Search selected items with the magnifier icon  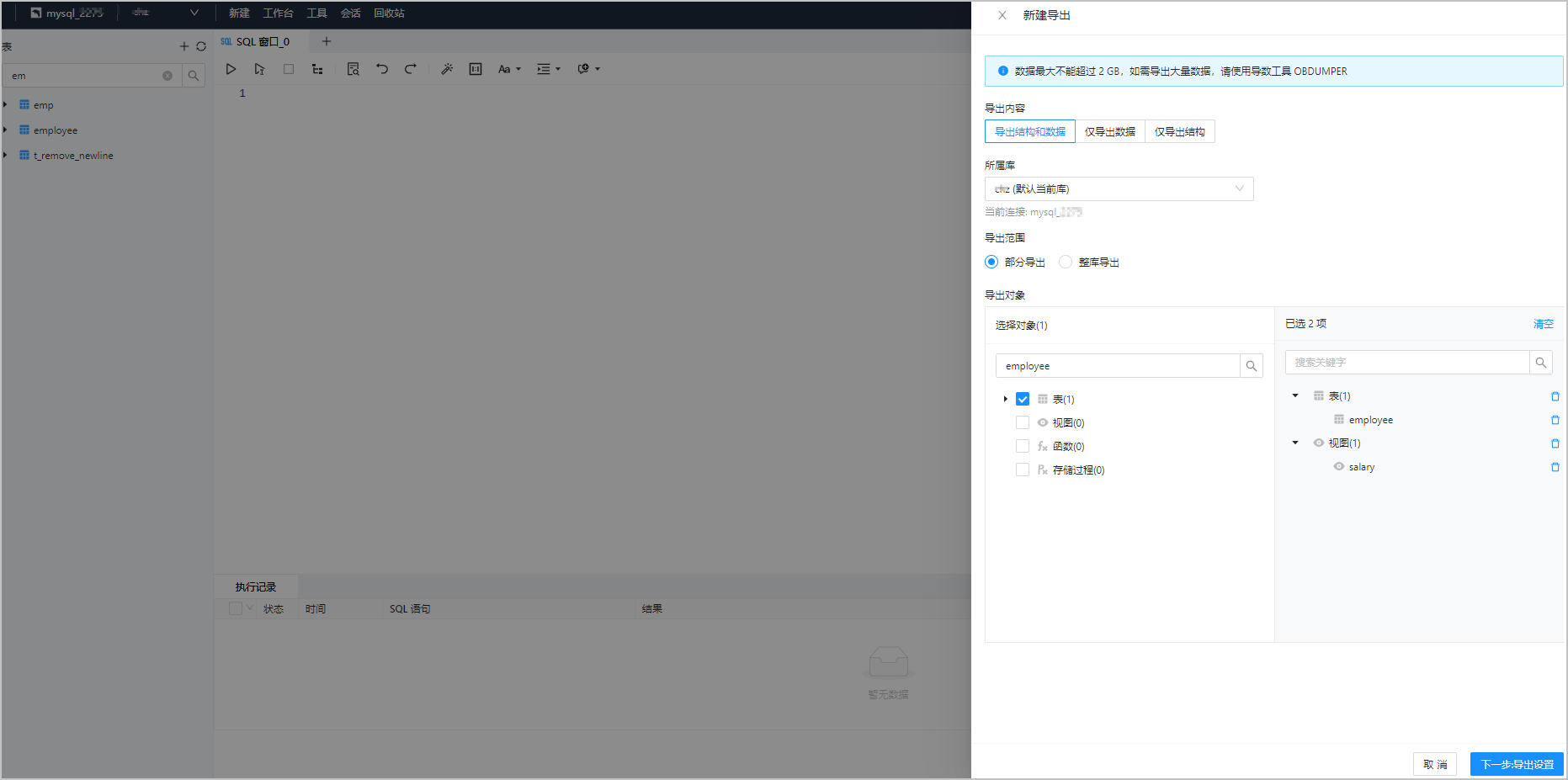tap(1541, 363)
